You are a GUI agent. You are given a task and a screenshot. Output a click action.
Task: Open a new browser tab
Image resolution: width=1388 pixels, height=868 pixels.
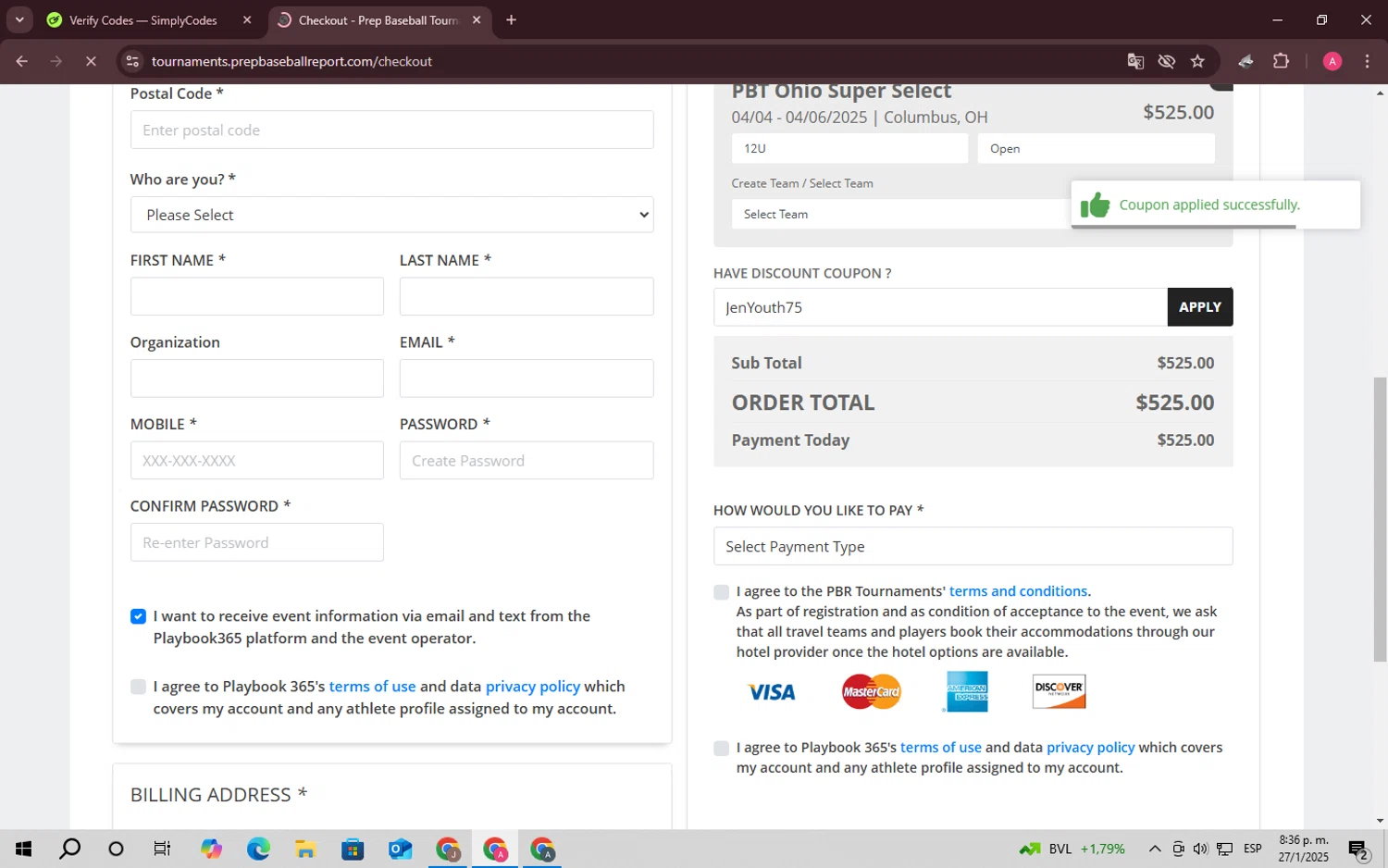[x=511, y=20]
